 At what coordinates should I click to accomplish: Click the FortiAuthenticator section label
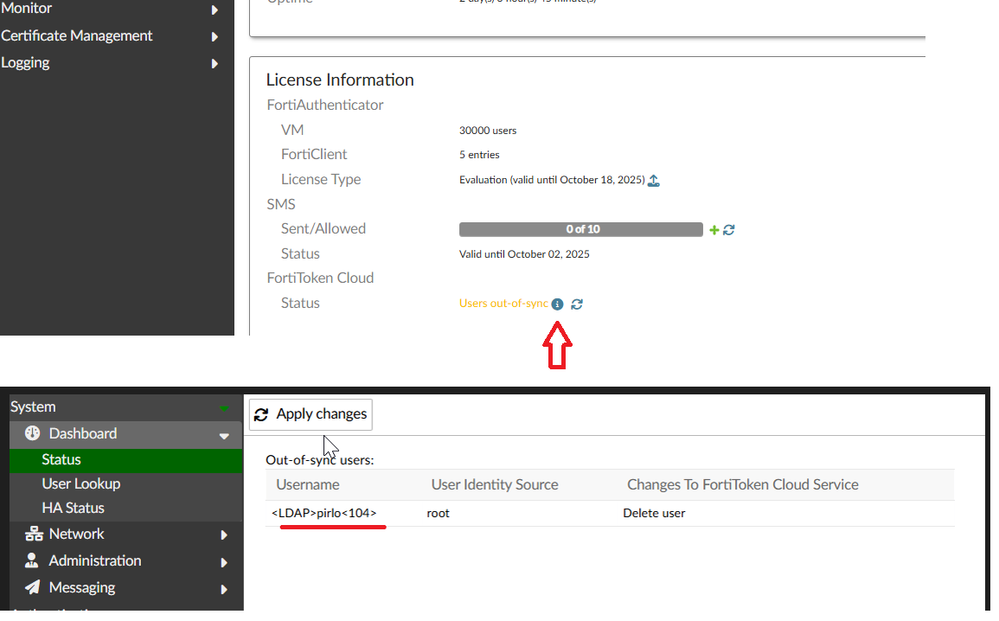click(x=325, y=105)
